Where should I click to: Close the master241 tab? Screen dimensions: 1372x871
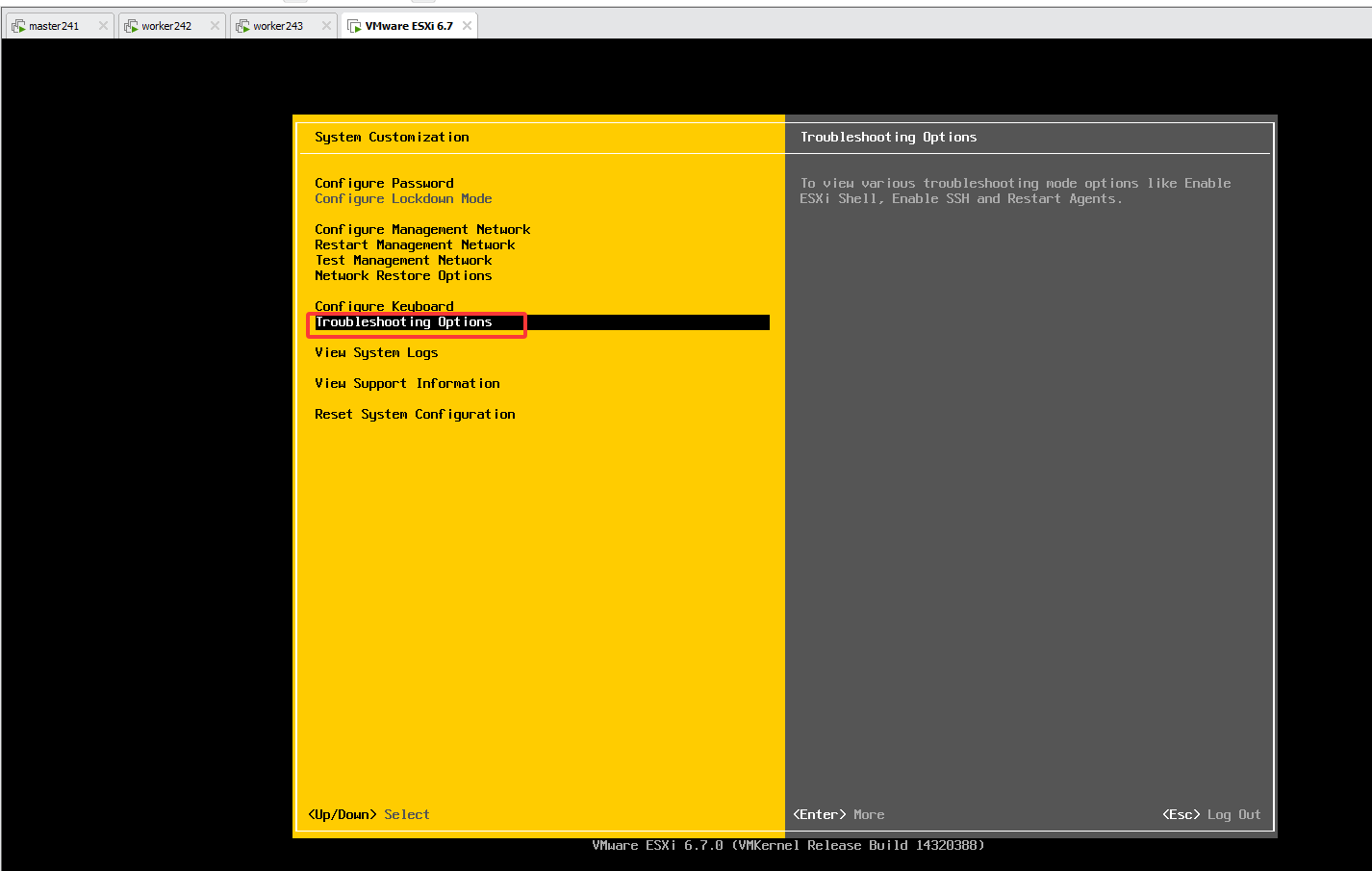[x=103, y=26]
